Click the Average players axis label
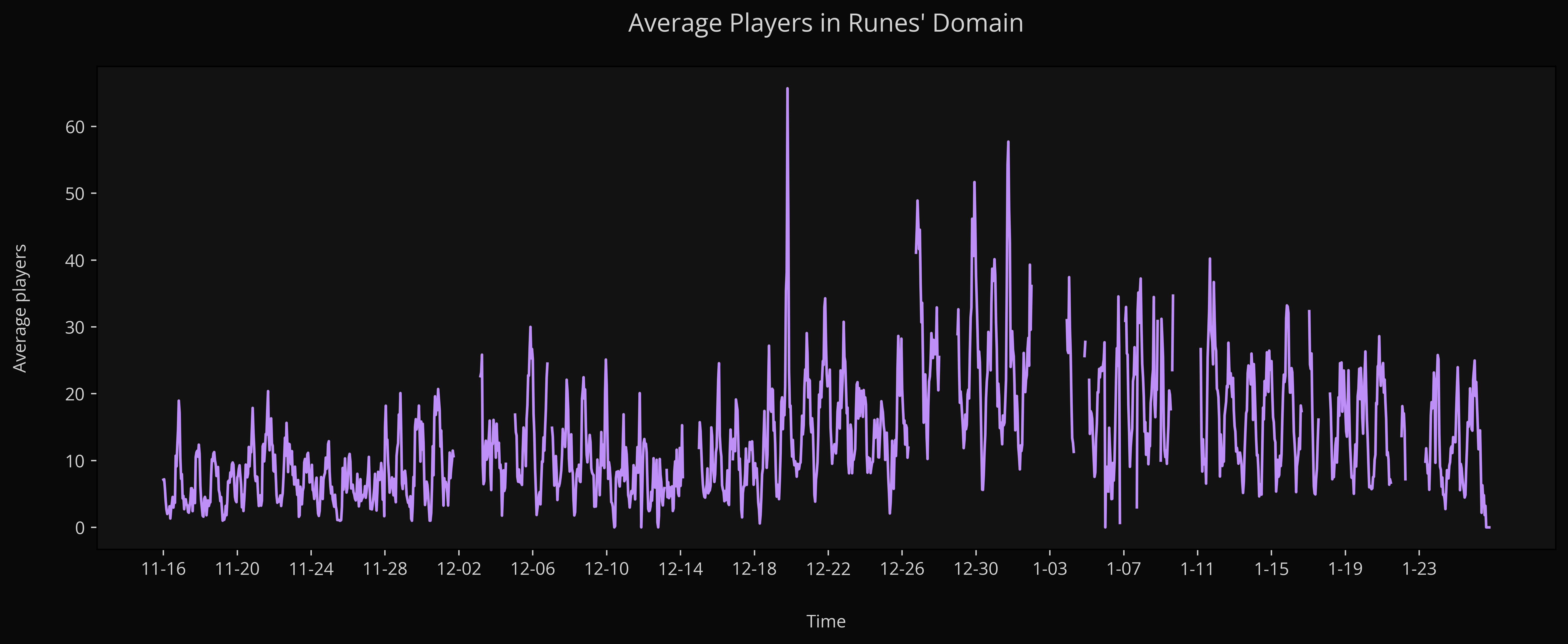The height and width of the screenshot is (644, 1568). tap(20, 308)
